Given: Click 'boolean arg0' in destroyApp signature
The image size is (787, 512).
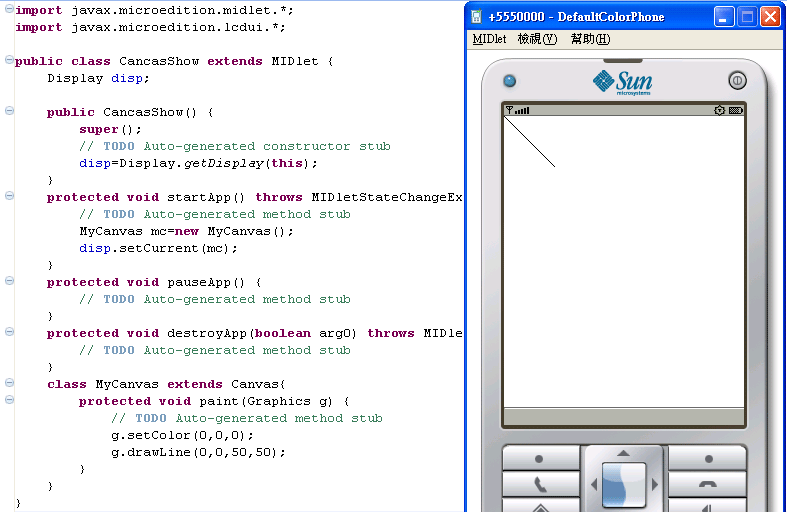Looking at the screenshot, I should click(x=306, y=333).
